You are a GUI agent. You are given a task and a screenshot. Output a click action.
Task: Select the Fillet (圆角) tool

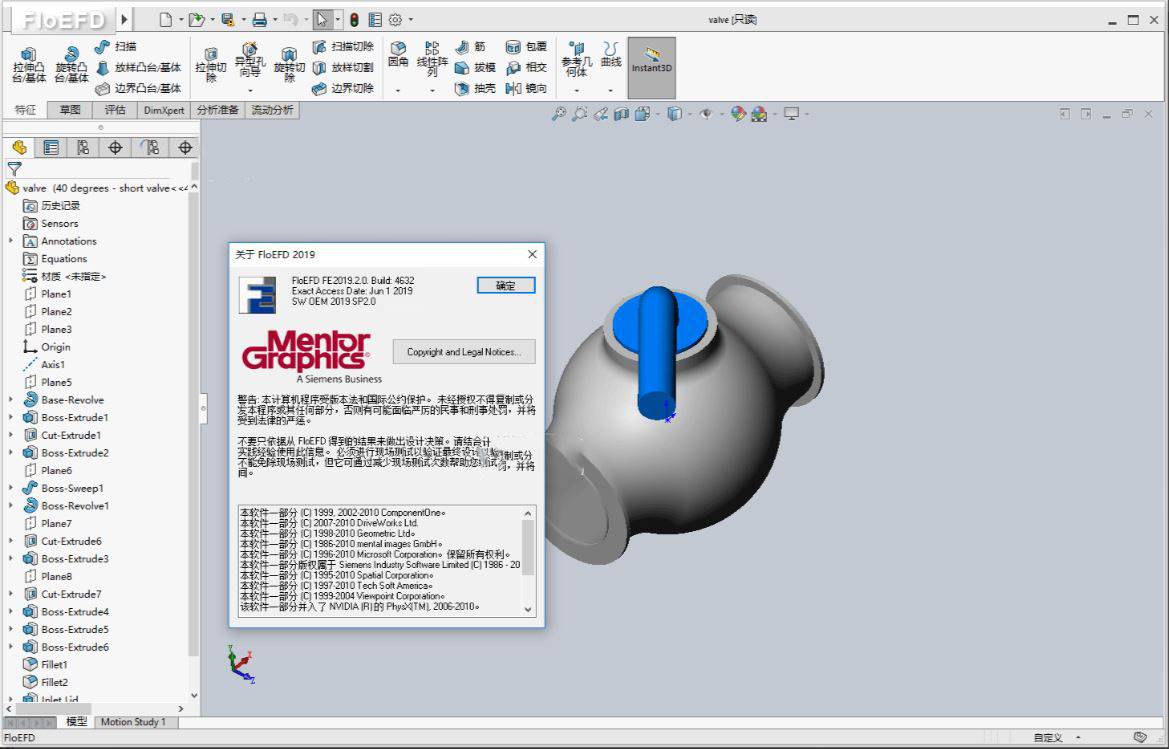click(x=398, y=55)
